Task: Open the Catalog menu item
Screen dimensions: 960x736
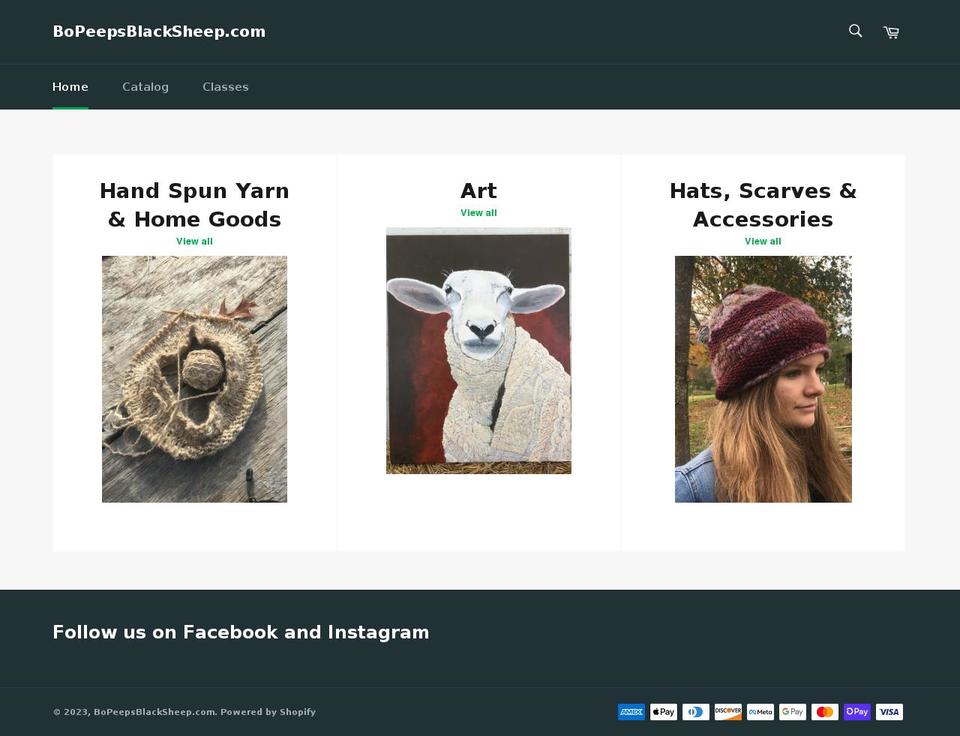Action: pyautogui.click(x=145, y=87)
